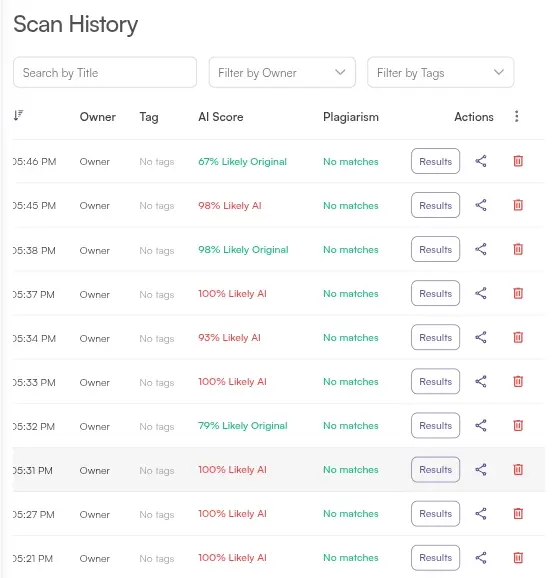Click the Search by Title field

pos(105,72)
